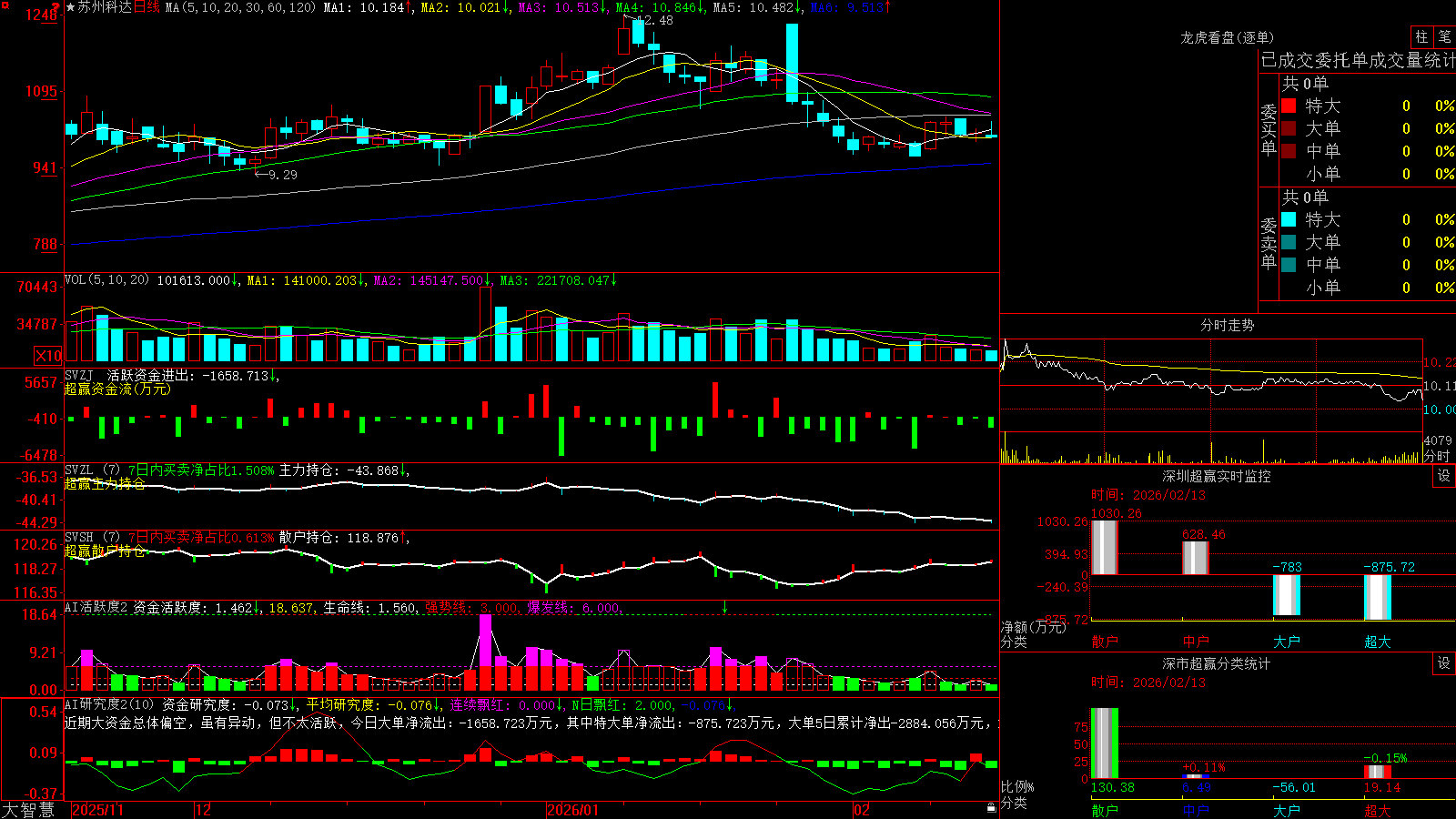Viewport: 1456px width, 819px height.
Task: Click the X10 volume scale box
Action: pyautogui.click(x=49, y=356)
